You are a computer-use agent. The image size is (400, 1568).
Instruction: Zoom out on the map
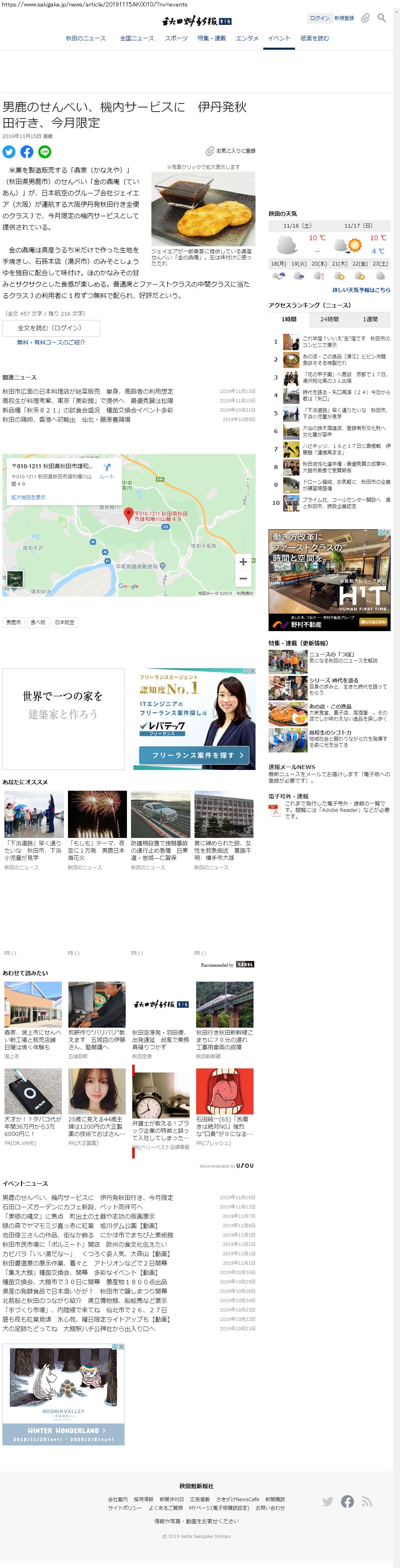tap(243, 579)
